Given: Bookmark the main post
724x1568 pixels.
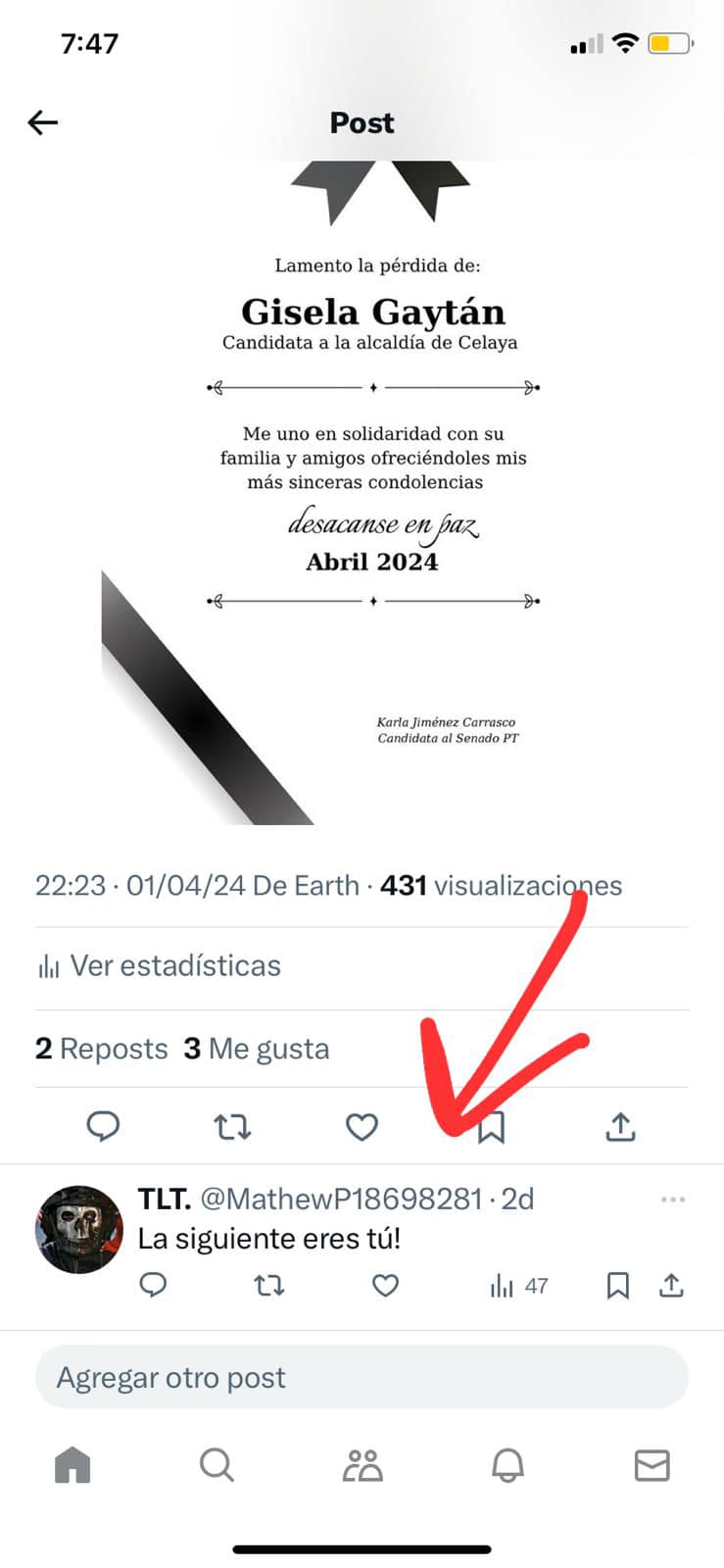Looking at the screenshot, I should pos(491,1127).
